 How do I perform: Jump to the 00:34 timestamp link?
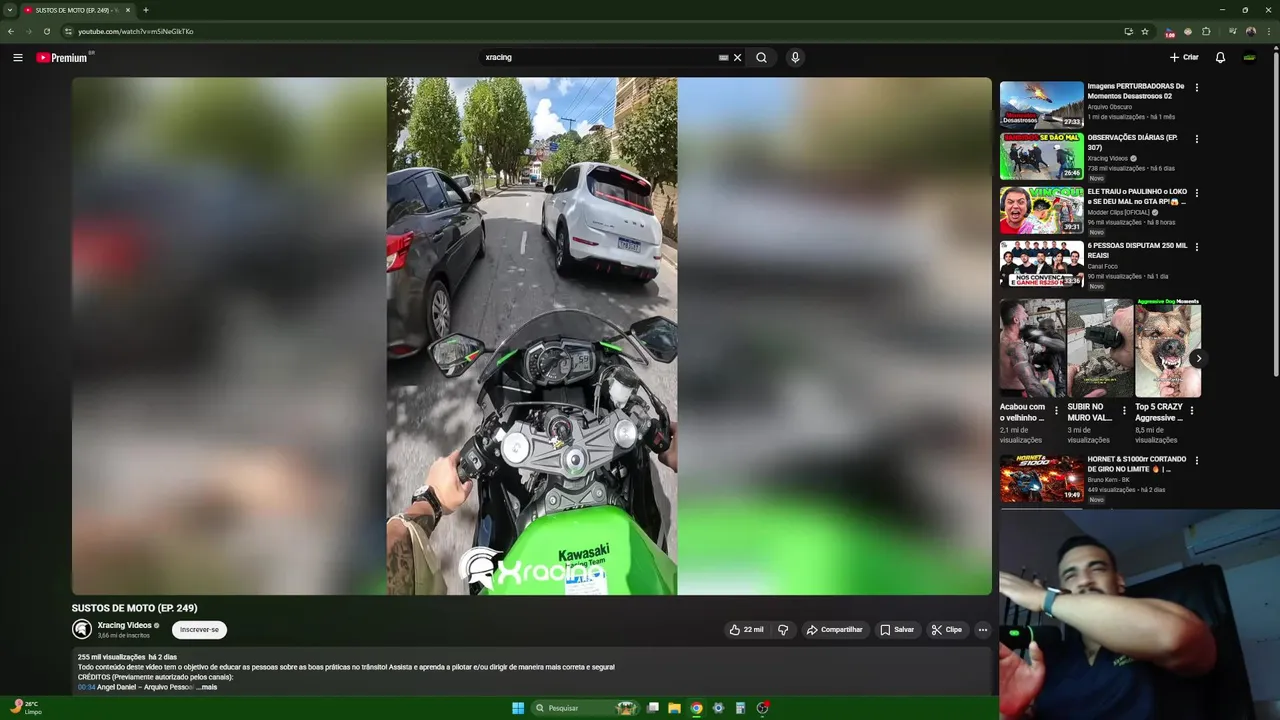[86, 687]
